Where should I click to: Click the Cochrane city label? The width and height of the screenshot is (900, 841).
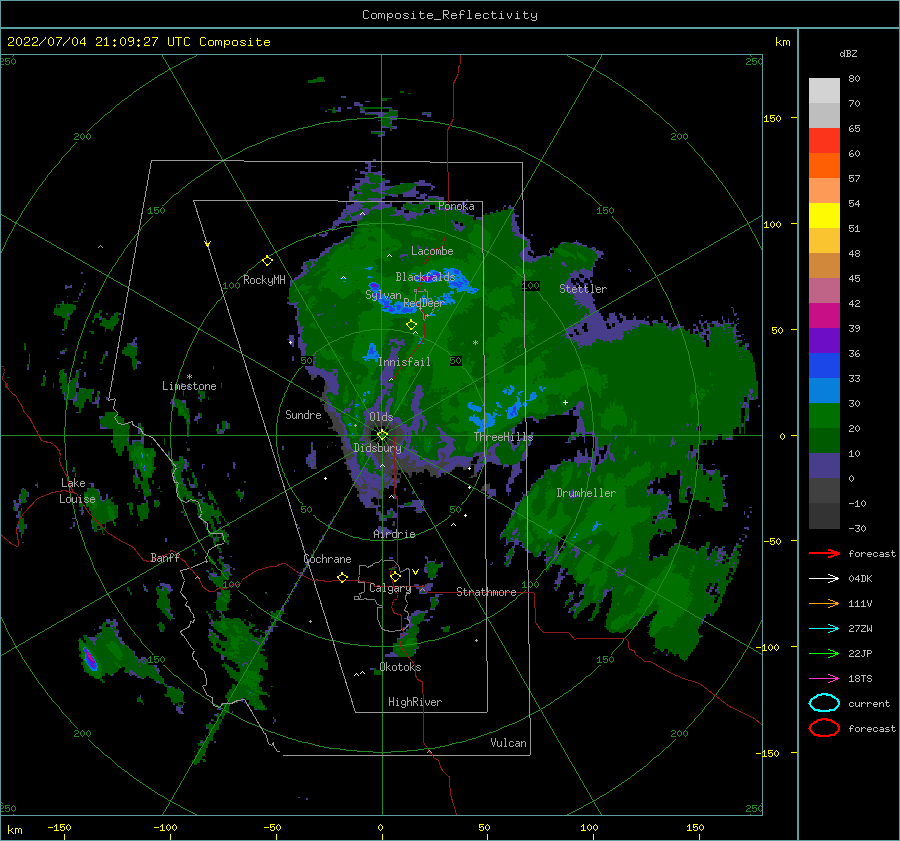327,559
